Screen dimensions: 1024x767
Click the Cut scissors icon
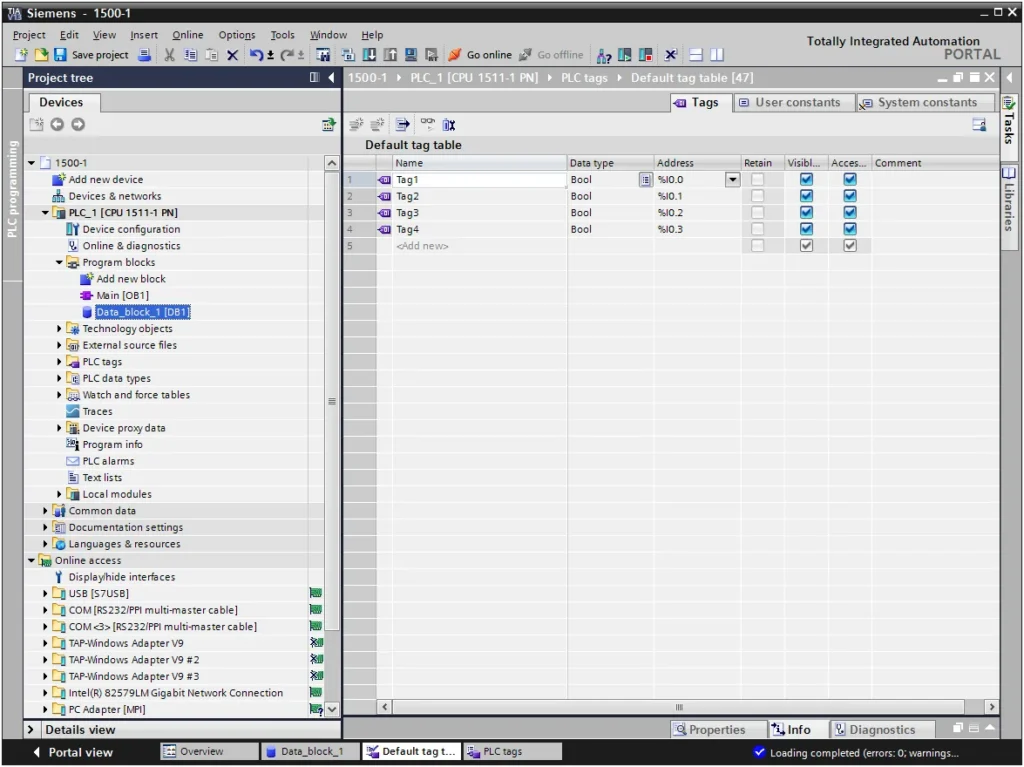(169, 55)
